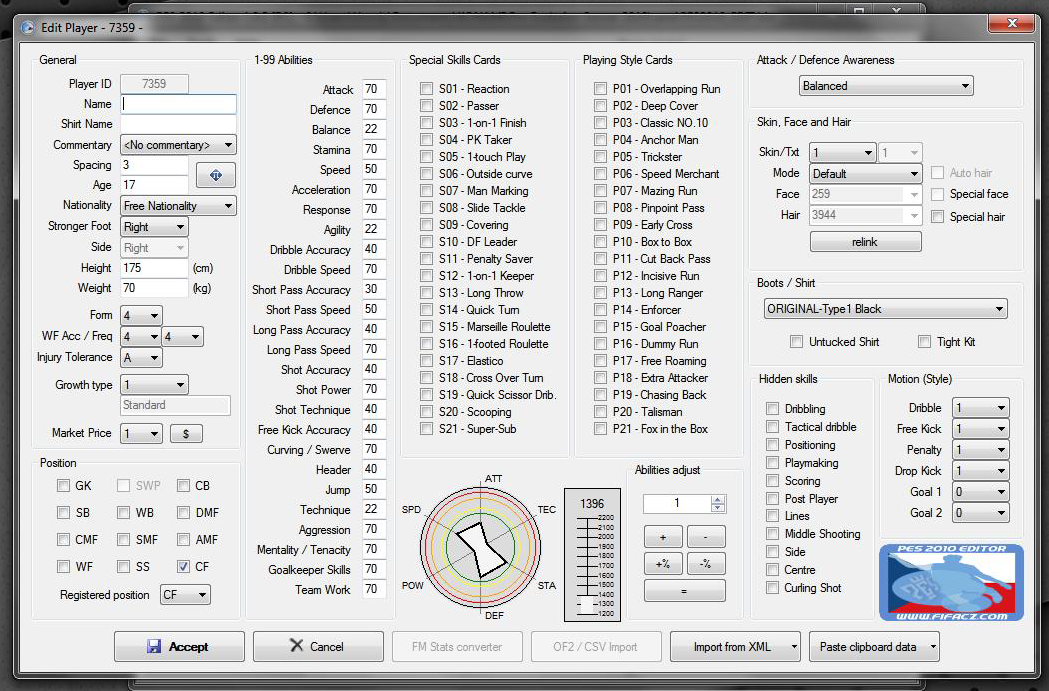
Task: Uncheck the CF position checkbox
Action: coord(183,567)
